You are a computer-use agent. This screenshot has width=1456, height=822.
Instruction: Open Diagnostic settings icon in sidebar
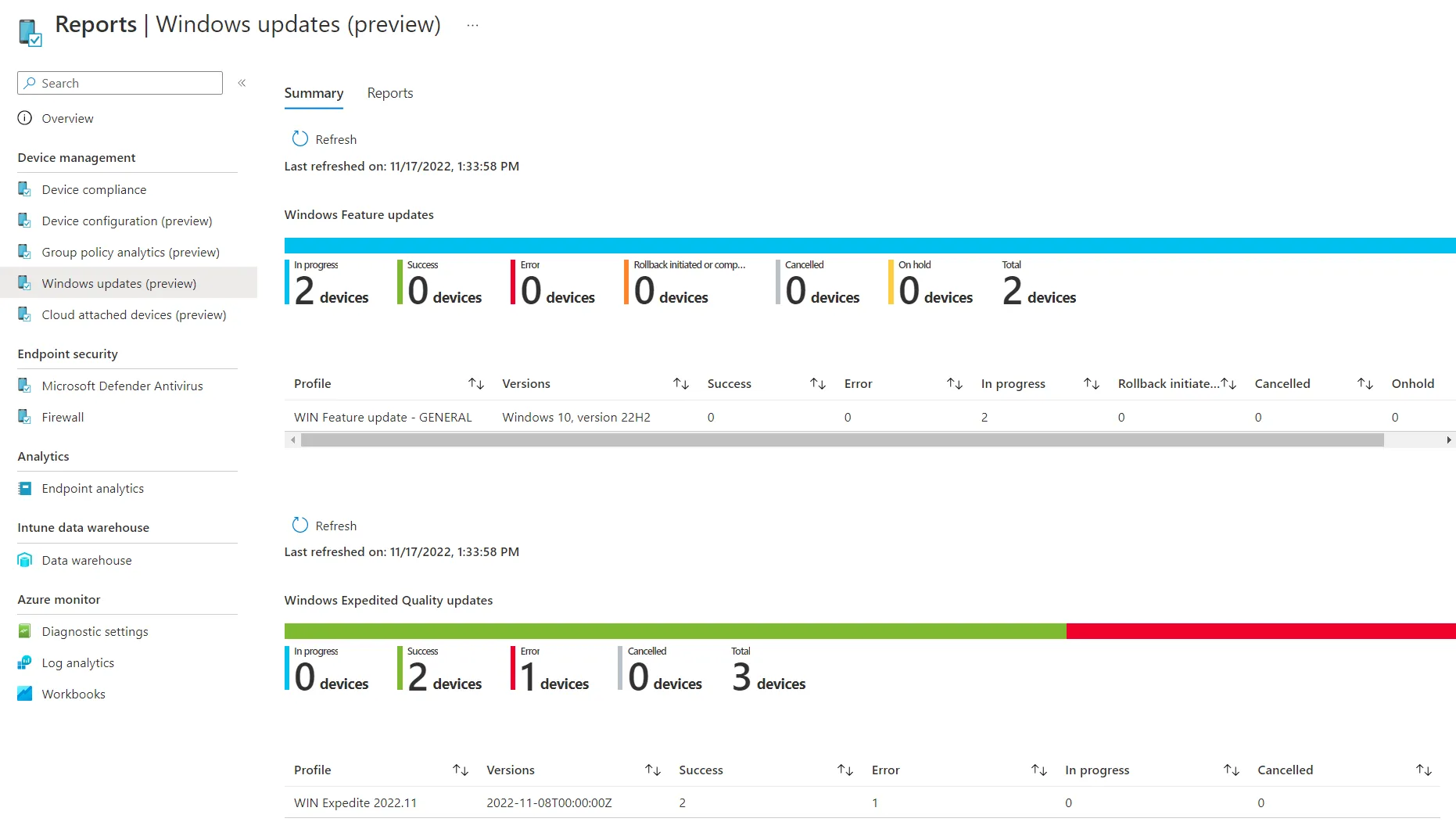coord(25,631)
